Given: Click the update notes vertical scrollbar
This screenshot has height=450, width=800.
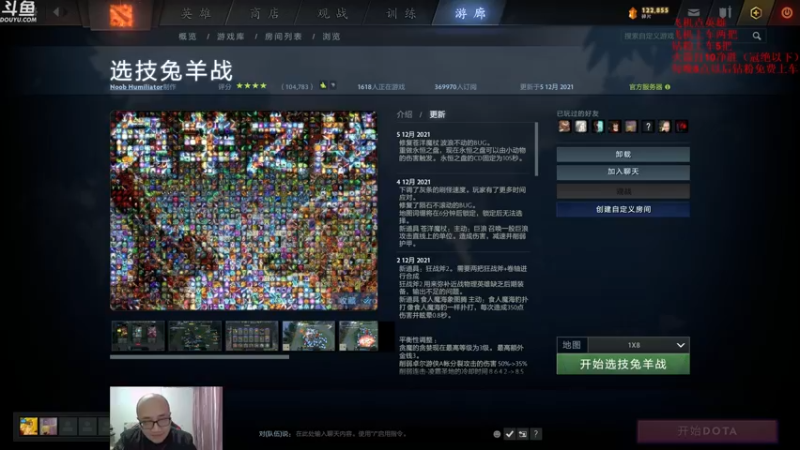Looking at the screenshot, I should pos(536,149).
